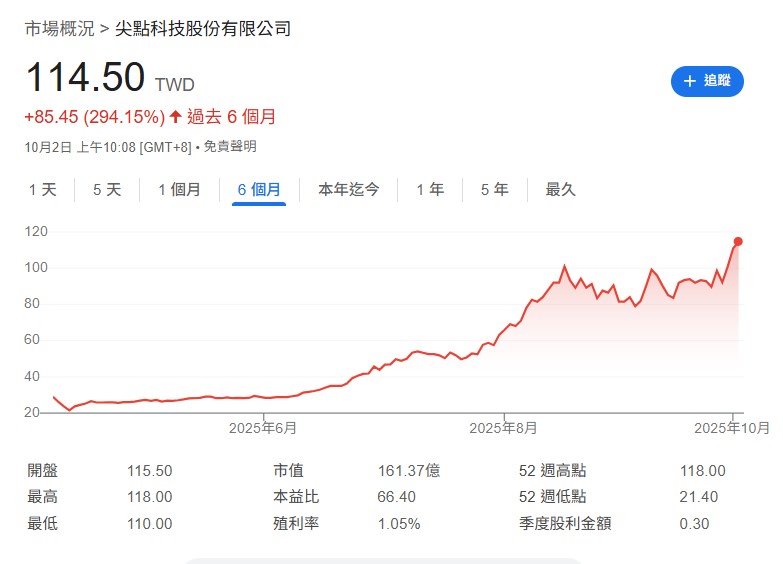Screen dimensions: 783x564
Task: Select the 1 天 range tab
Action: [42, 190]
